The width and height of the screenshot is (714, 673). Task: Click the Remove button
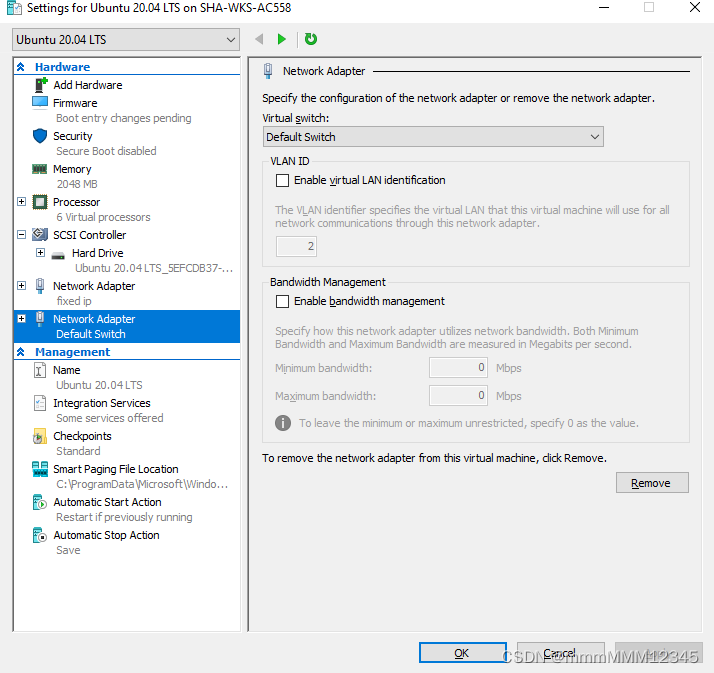pos(652,483)
